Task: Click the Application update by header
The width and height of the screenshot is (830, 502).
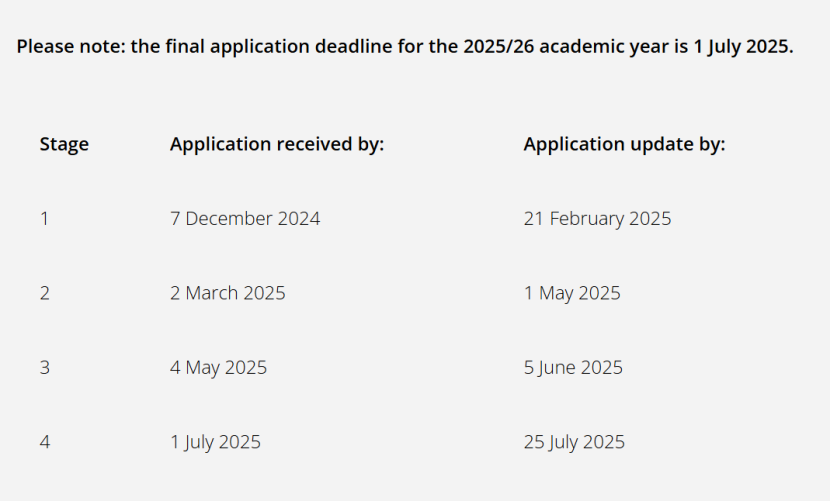Action: [x=624, y=145]
